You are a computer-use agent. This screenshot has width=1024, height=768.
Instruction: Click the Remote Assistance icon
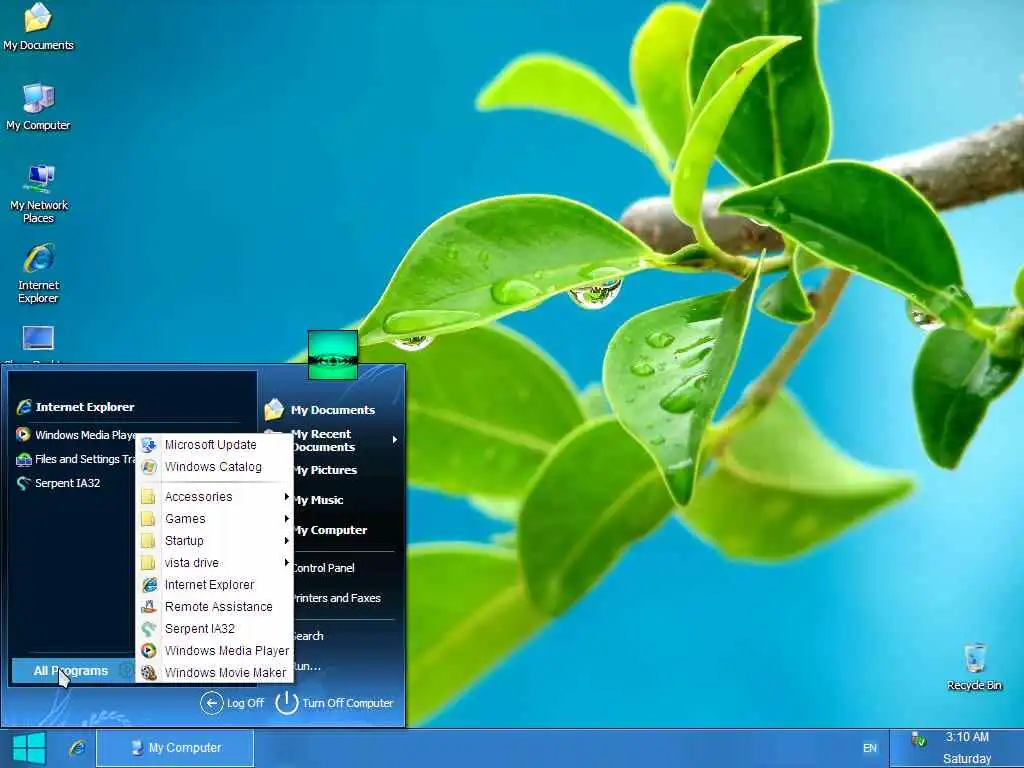[x=149, y=607]
